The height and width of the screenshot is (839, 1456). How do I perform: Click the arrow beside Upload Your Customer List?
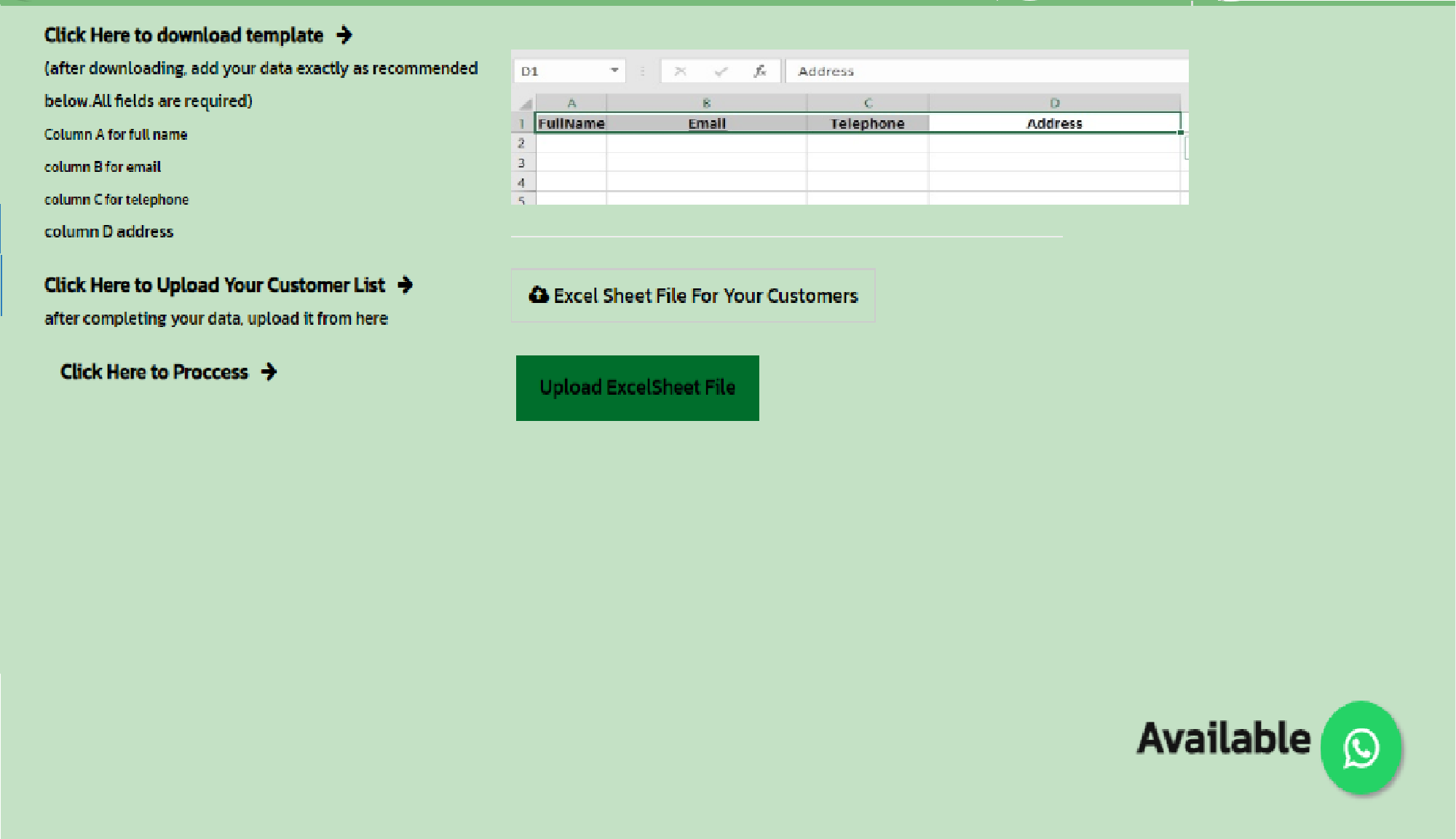405,285
